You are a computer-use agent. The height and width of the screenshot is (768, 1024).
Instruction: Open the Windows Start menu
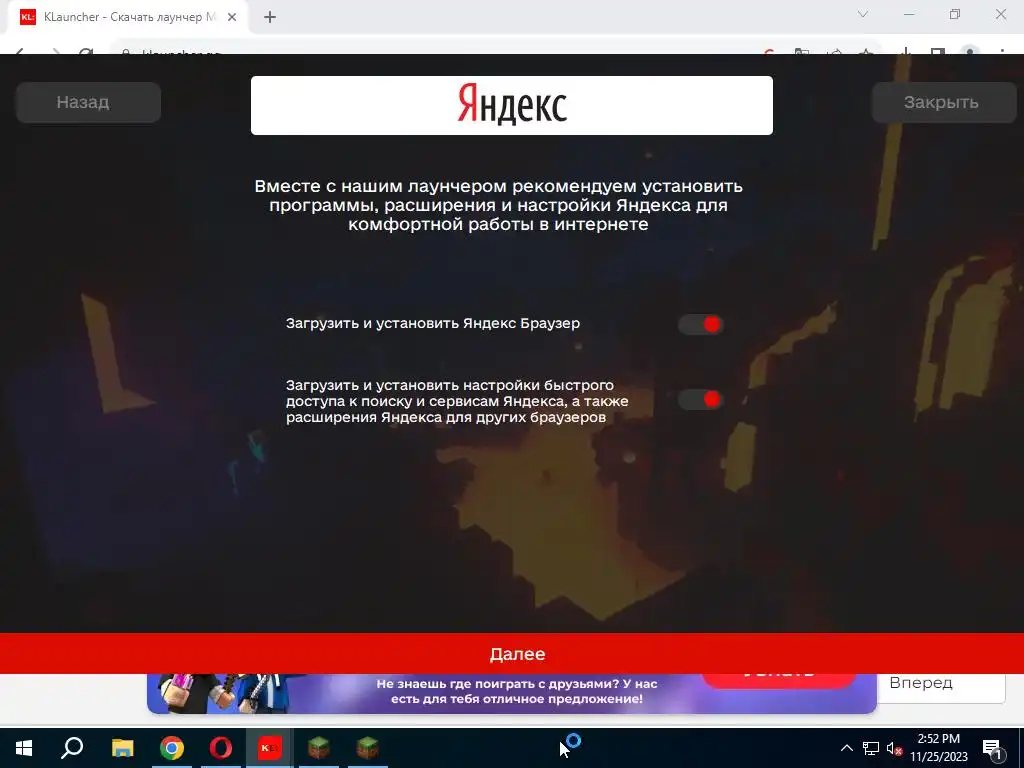click(24, 748)
